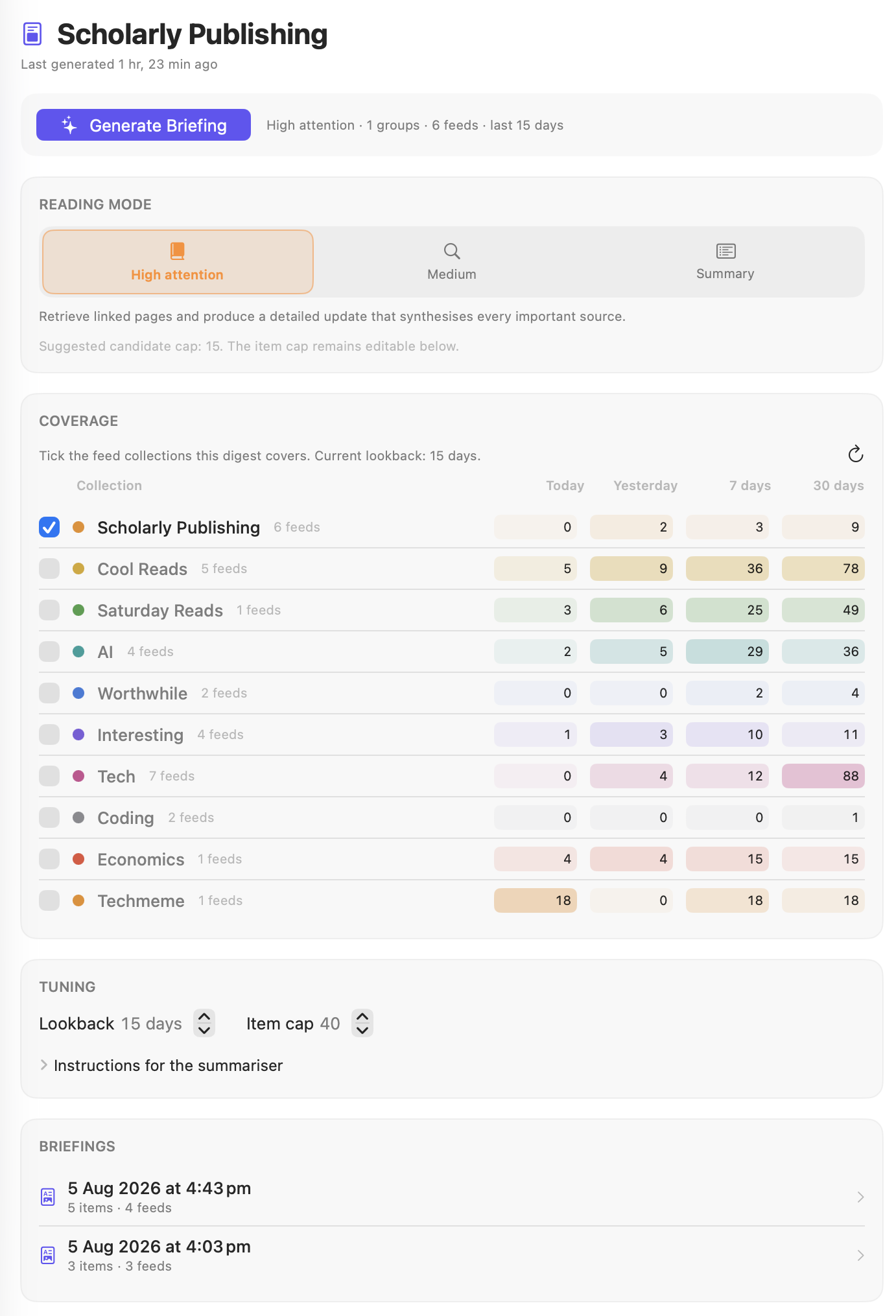This screenshot has height=1316, width=896.
Task: Click the Coding collection name
Action: tap(126, 818)
